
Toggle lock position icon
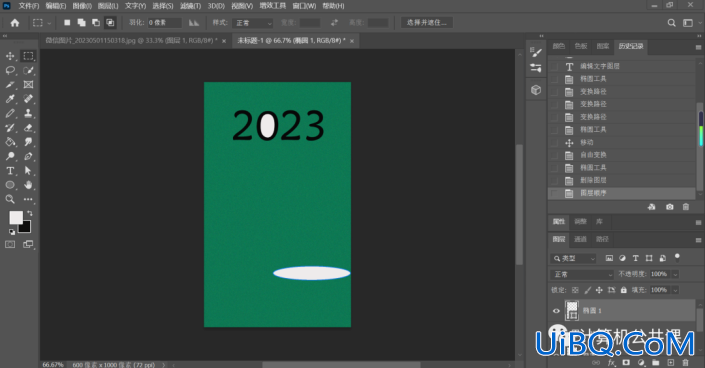[x=599, y=290]
